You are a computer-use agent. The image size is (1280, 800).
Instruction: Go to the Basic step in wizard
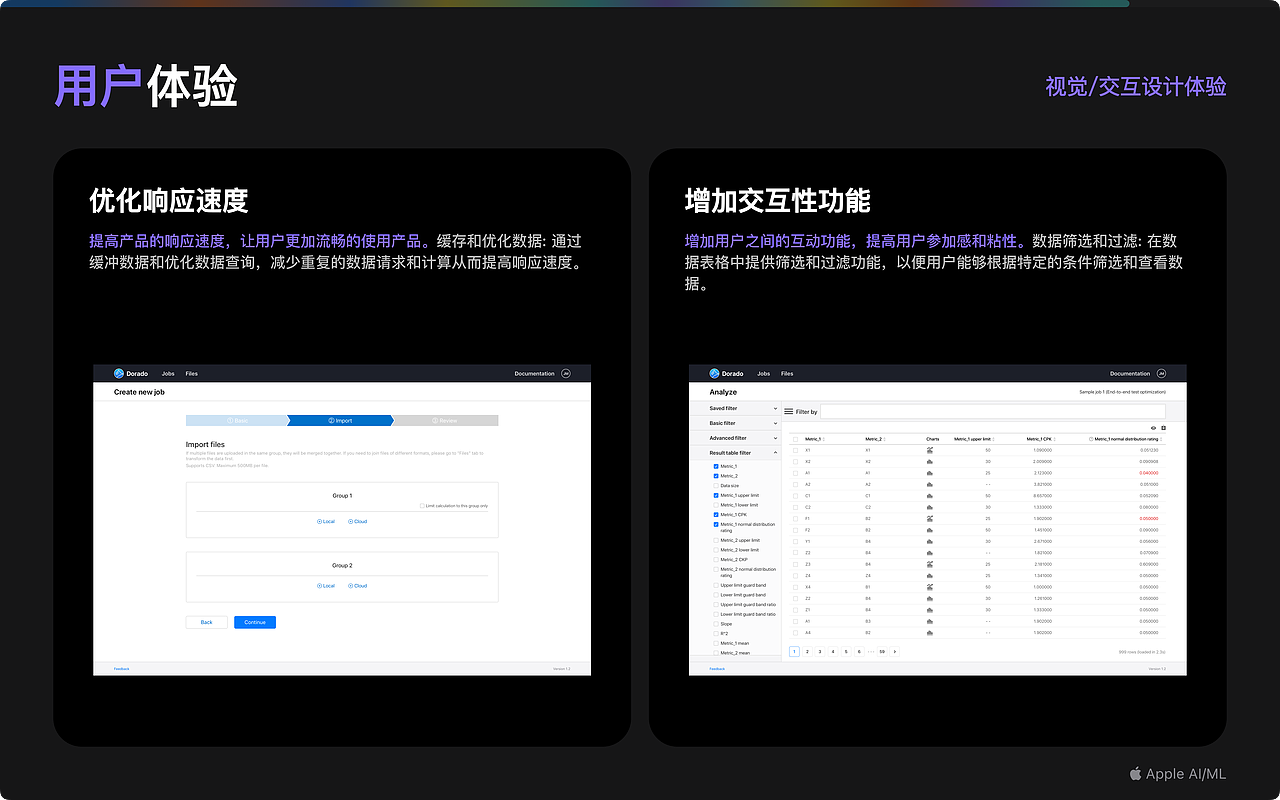[236, 421]
